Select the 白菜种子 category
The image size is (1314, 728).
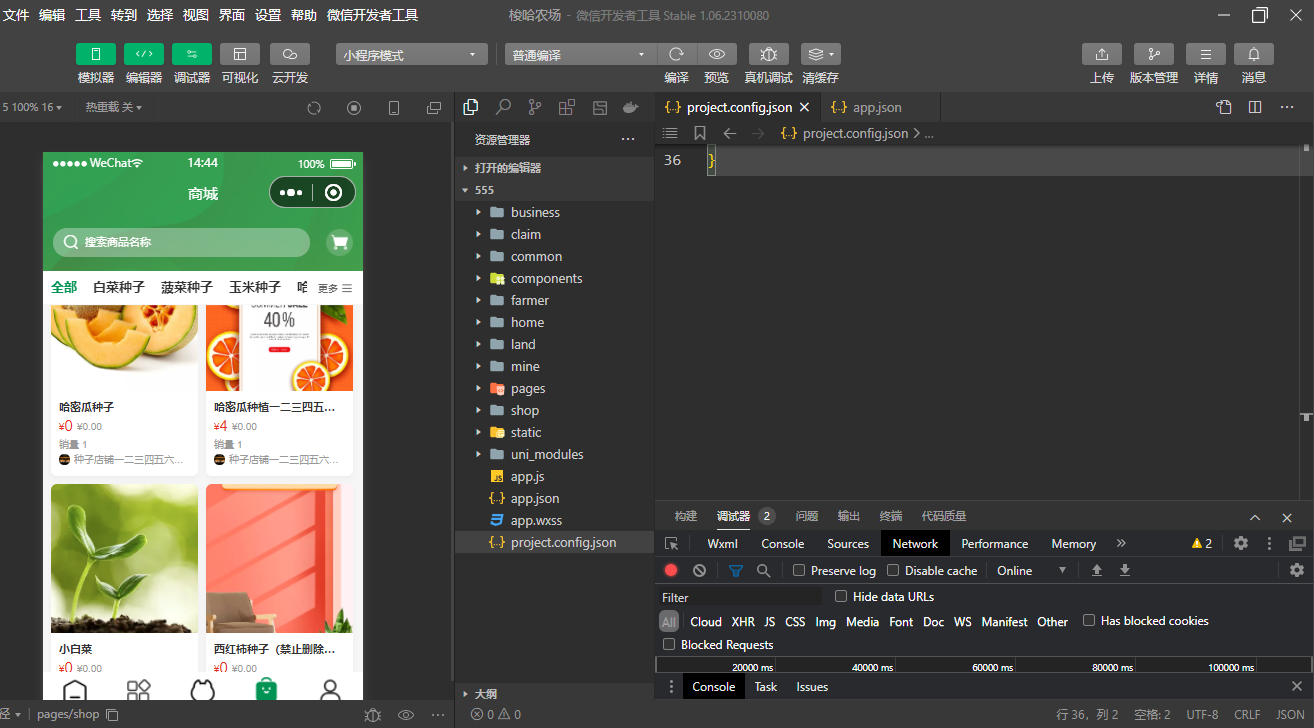point(119,287)
